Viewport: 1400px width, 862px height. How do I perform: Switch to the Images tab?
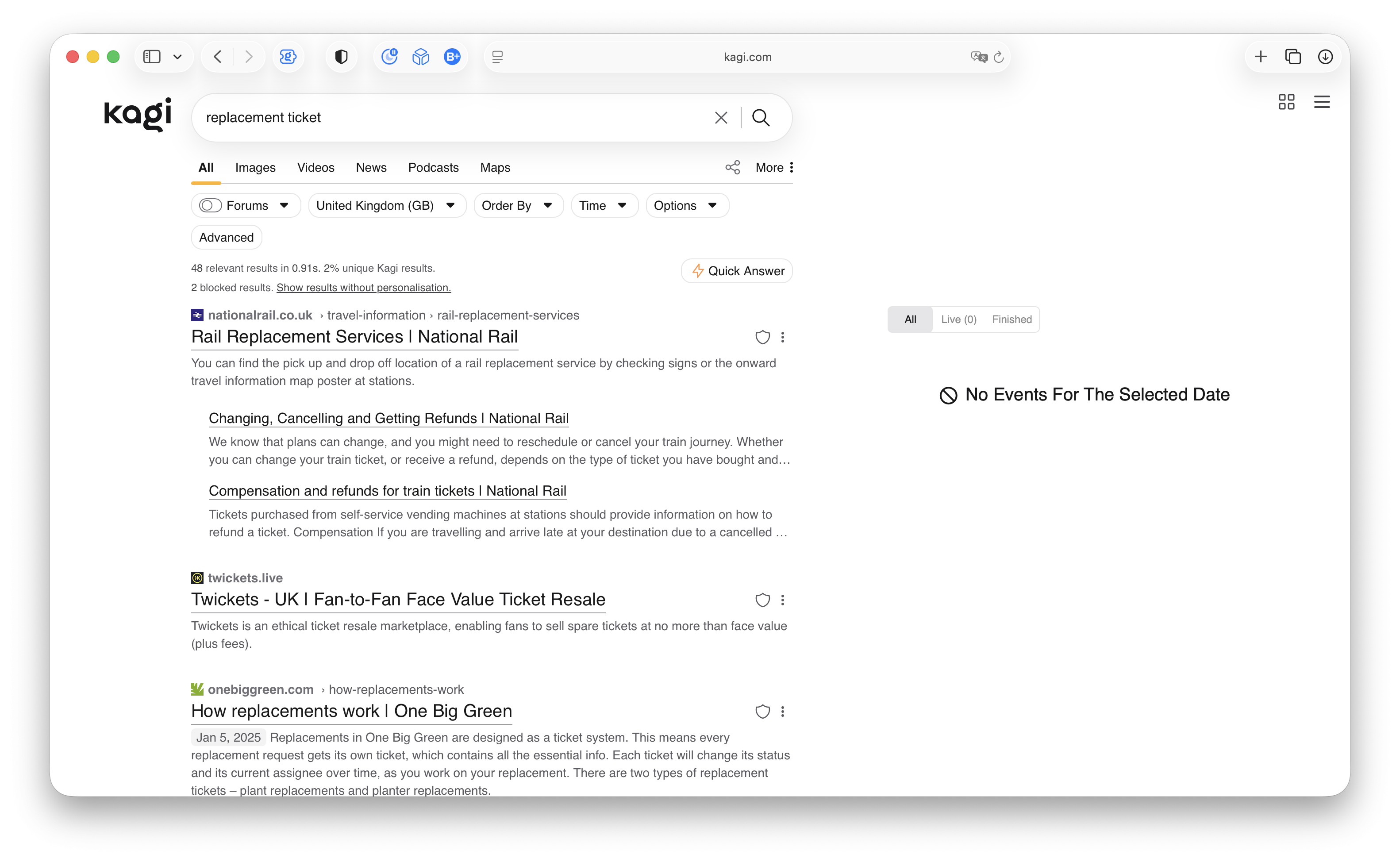(255, 168)
